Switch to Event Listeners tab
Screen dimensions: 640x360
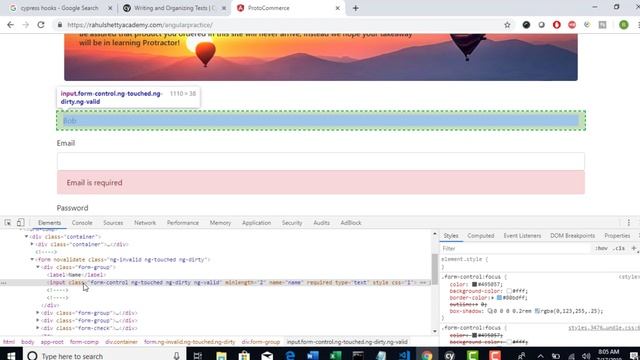522,236
